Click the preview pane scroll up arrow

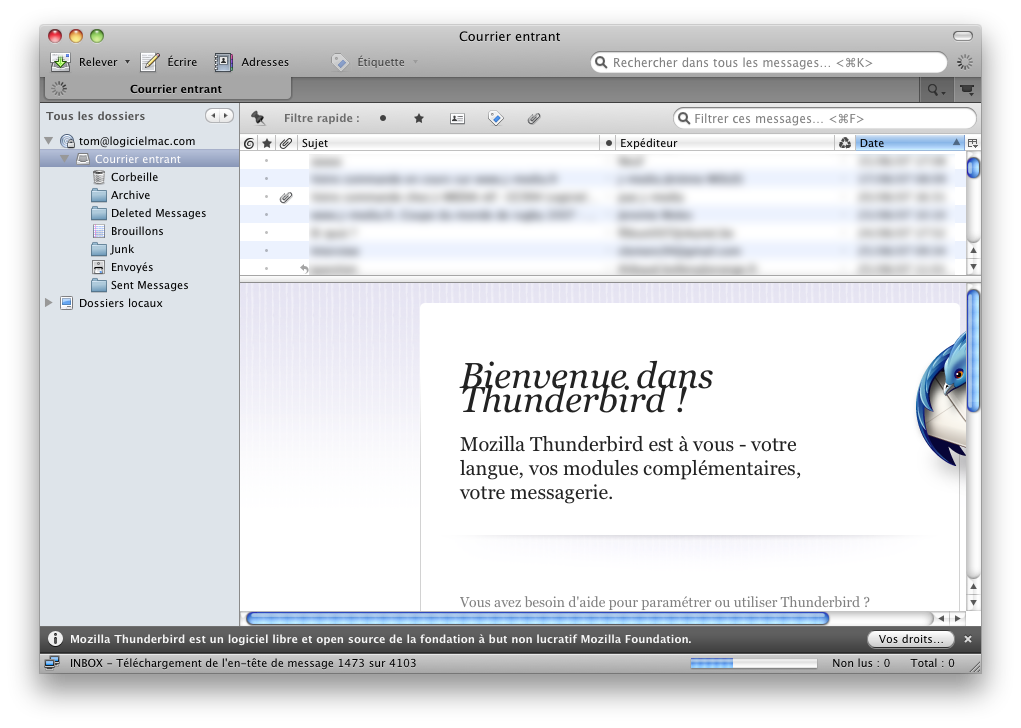click(x=973, y=586)
